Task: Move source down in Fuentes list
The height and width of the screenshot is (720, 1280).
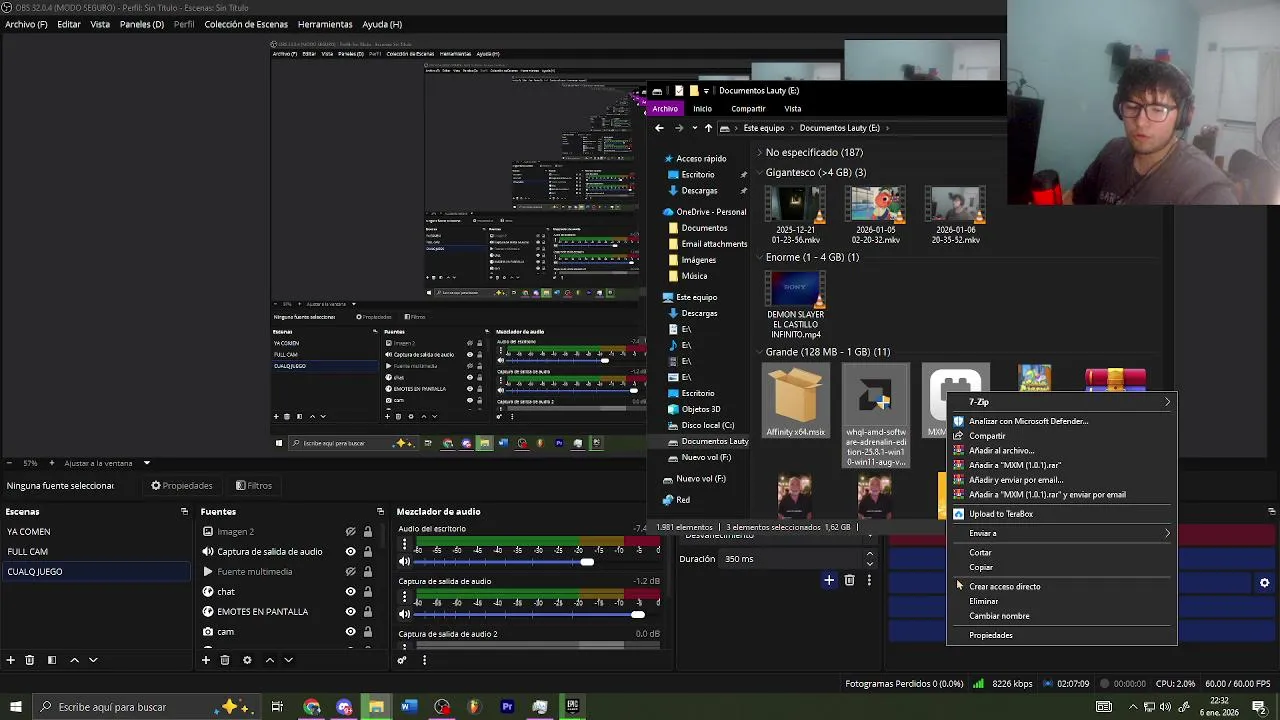Action: pos(288,660)
